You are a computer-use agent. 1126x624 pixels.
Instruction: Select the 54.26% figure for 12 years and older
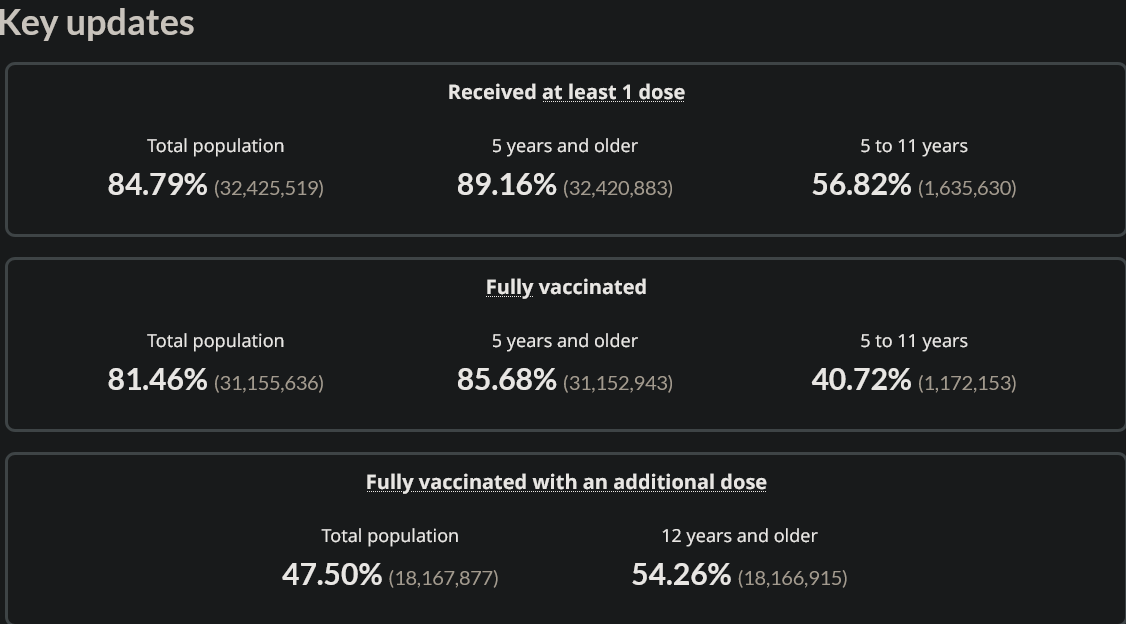[x=681, y=575]
